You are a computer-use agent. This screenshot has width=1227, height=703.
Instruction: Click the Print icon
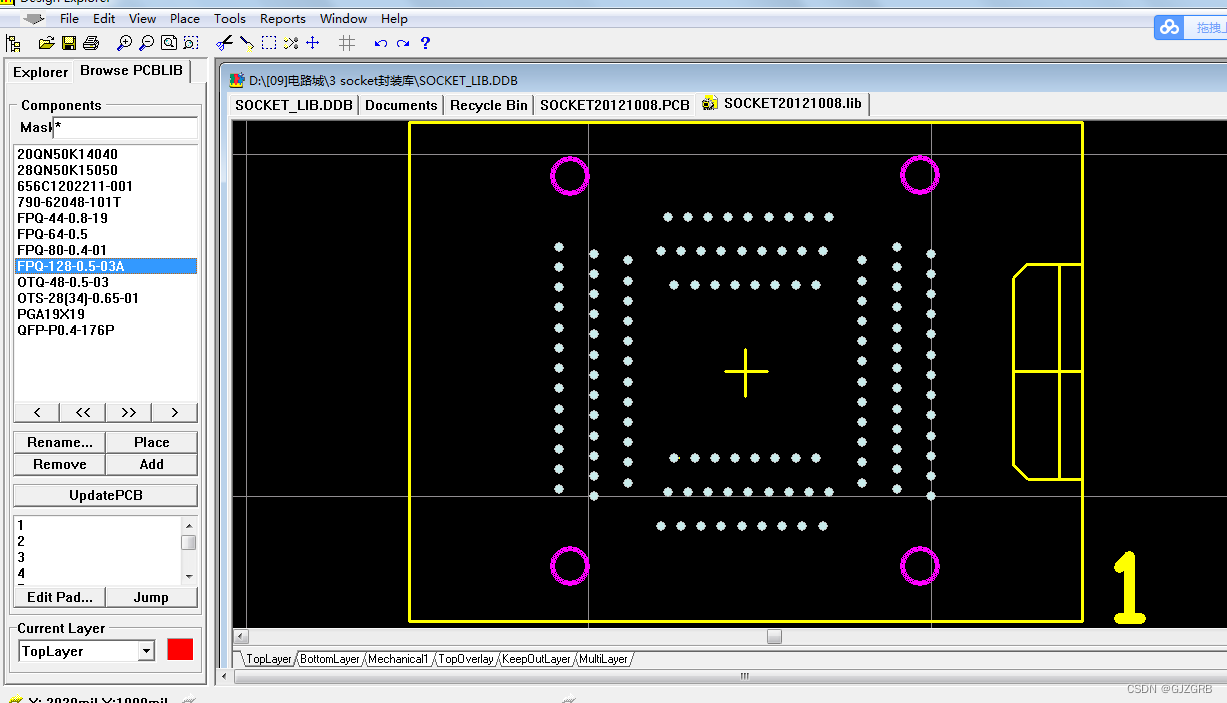91,43
